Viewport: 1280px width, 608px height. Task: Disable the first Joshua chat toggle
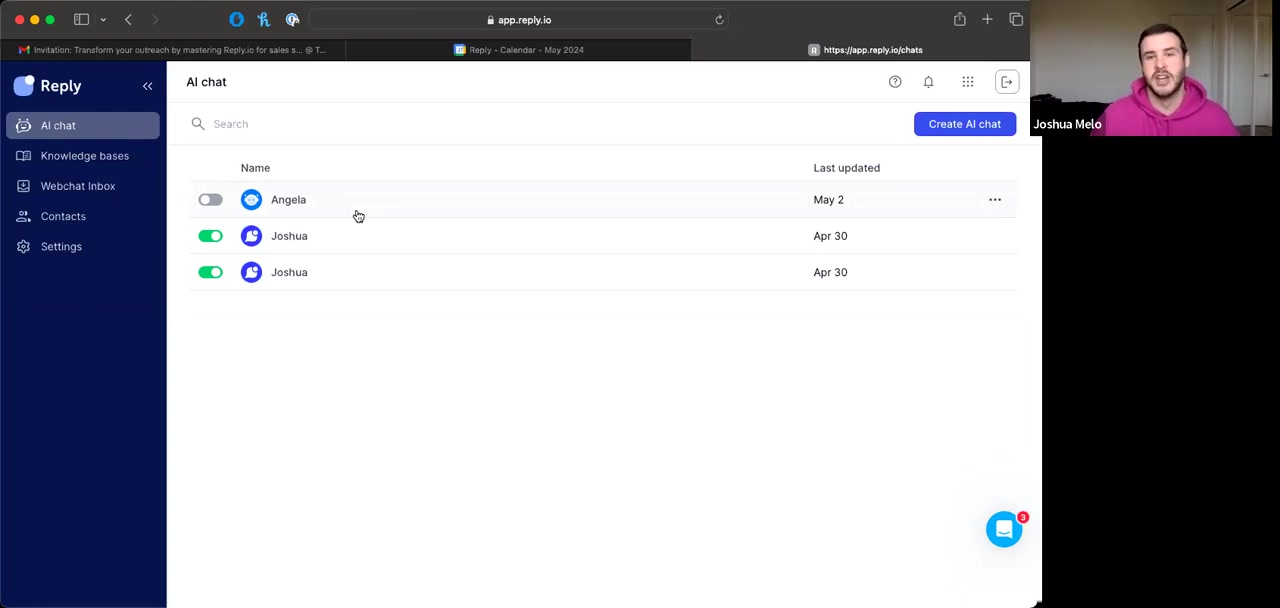pyautogui.click(x=210, y=236)
